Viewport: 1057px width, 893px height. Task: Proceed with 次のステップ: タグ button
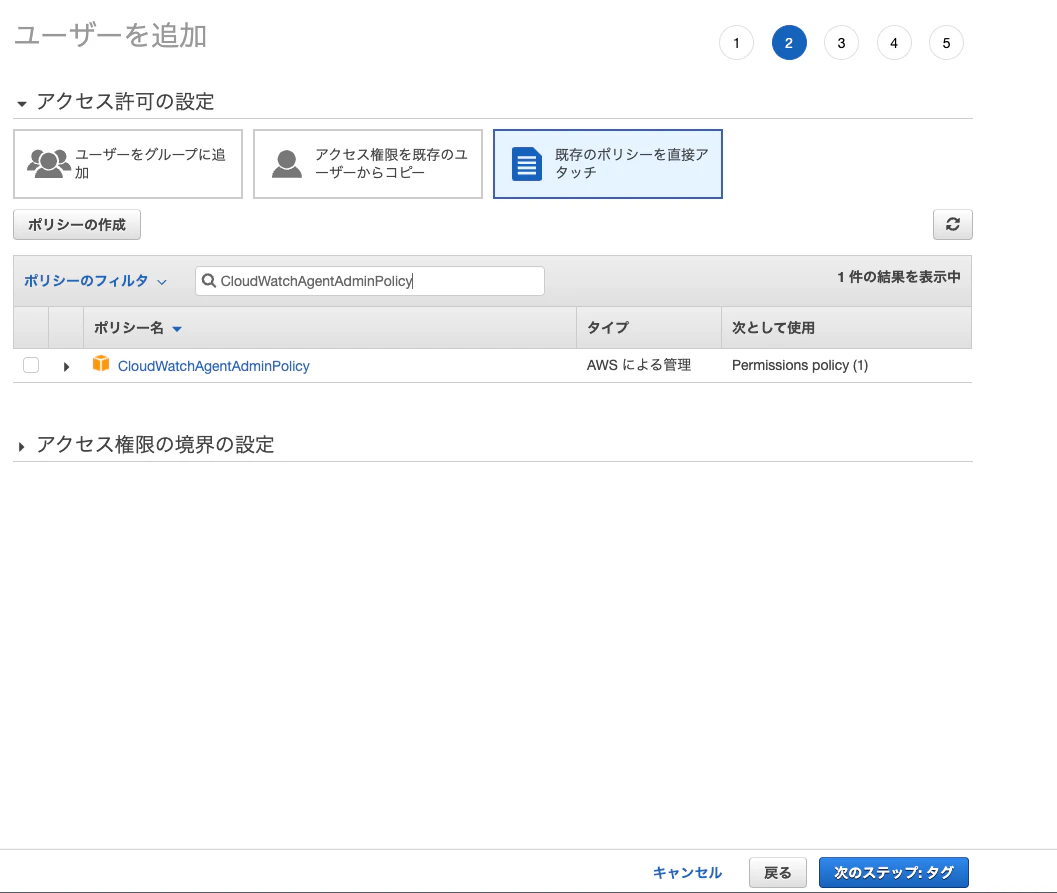894,873
